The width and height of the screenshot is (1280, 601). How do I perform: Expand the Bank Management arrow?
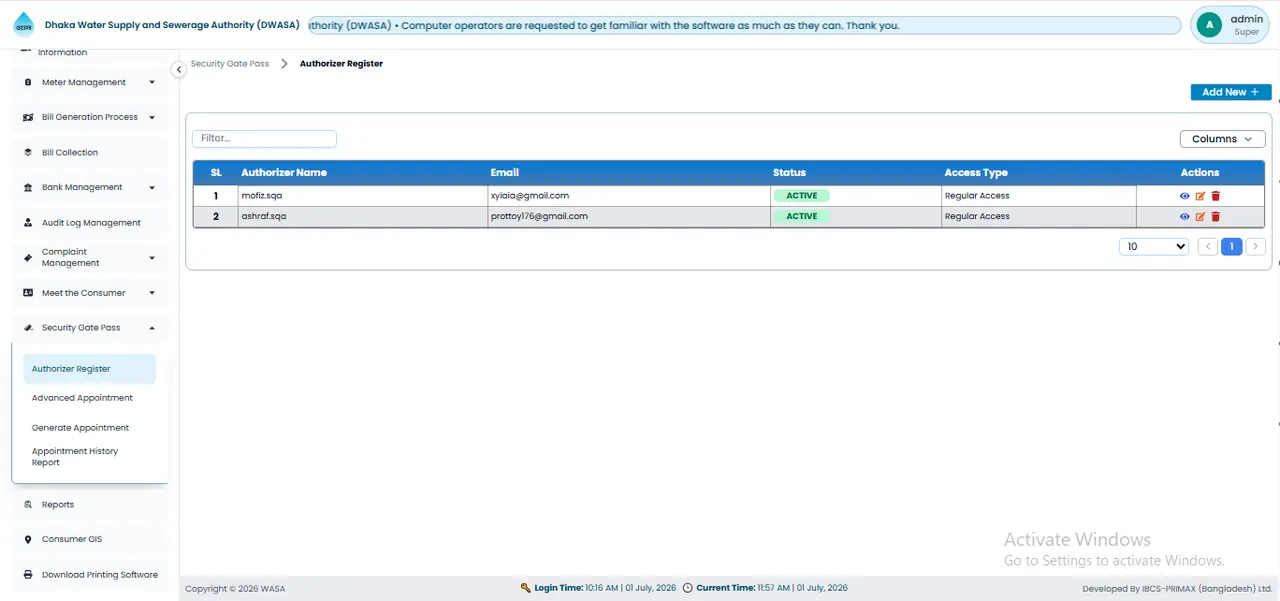(152, 188)
